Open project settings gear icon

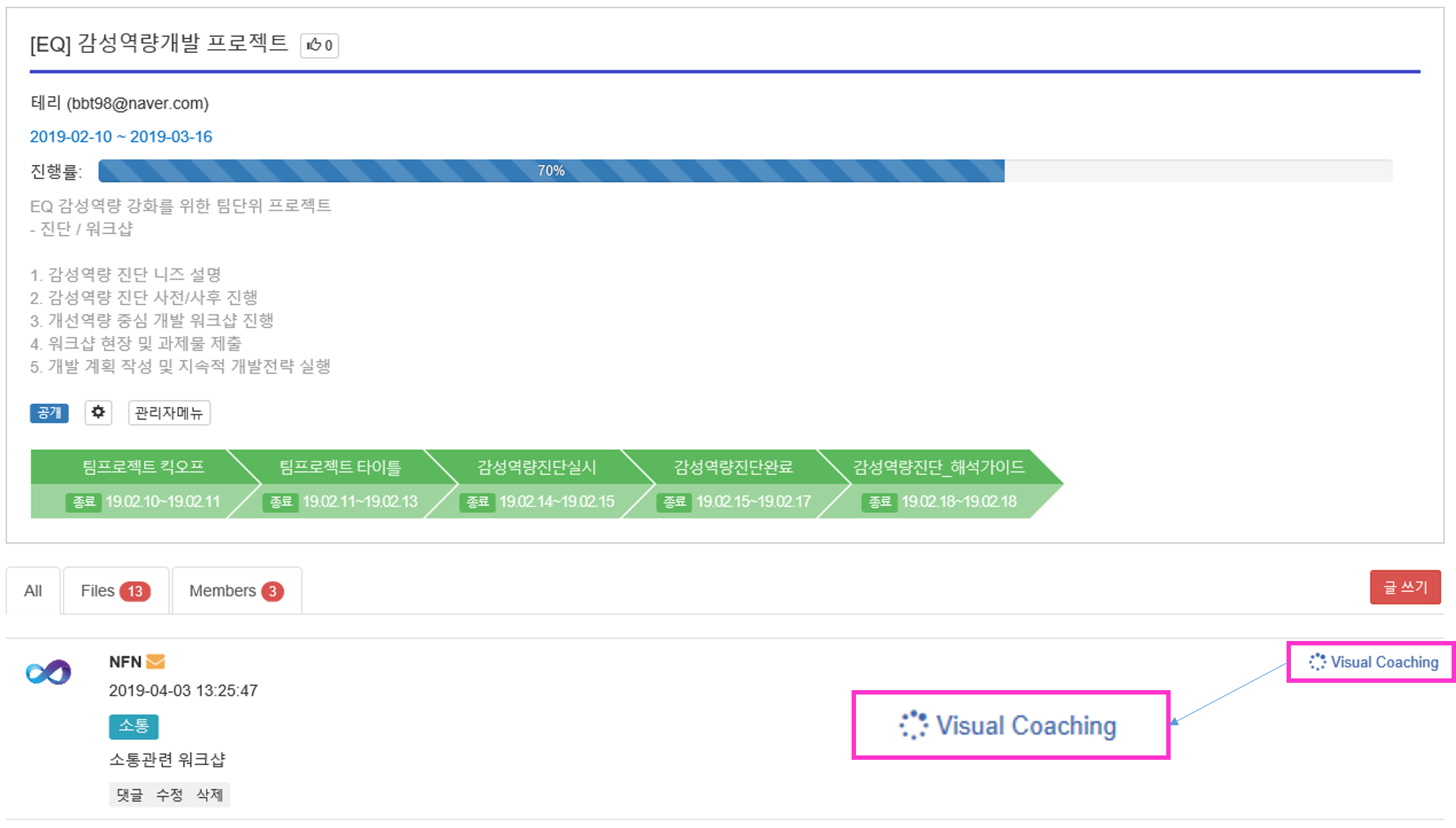click(98, 412)
